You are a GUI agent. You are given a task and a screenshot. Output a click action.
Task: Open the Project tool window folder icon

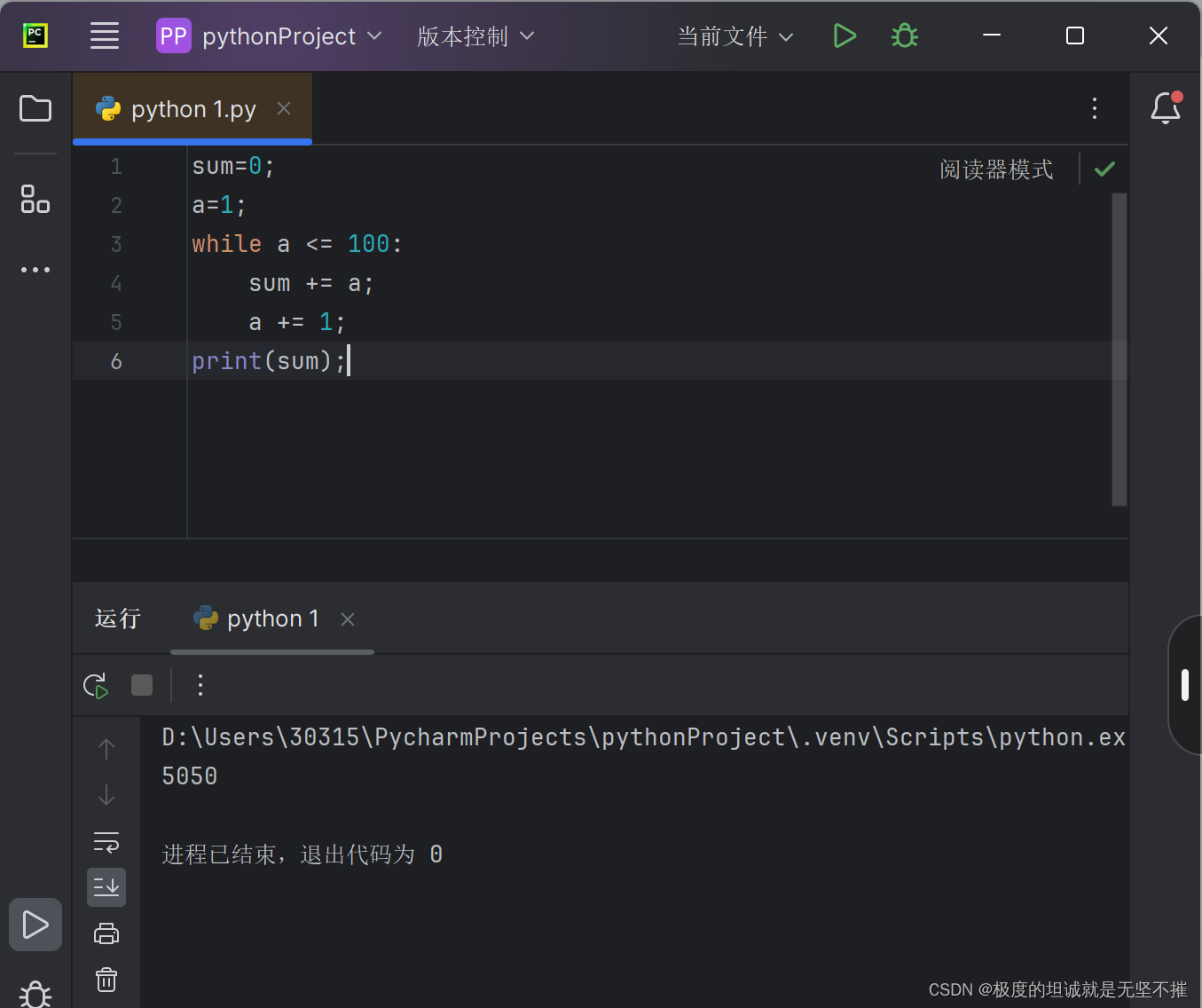pos(35,108)
